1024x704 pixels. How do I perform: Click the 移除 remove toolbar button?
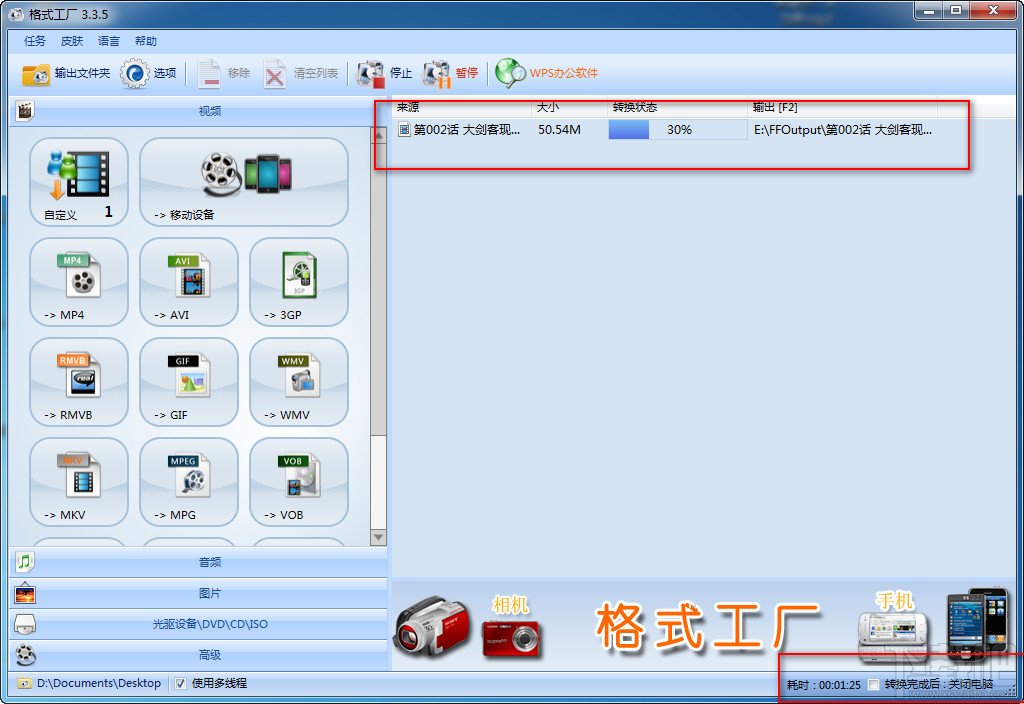(224, 73)
